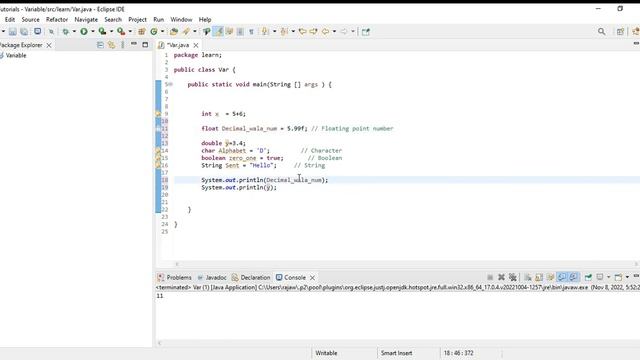Click the Clear Console icon

tap(527, 277)
